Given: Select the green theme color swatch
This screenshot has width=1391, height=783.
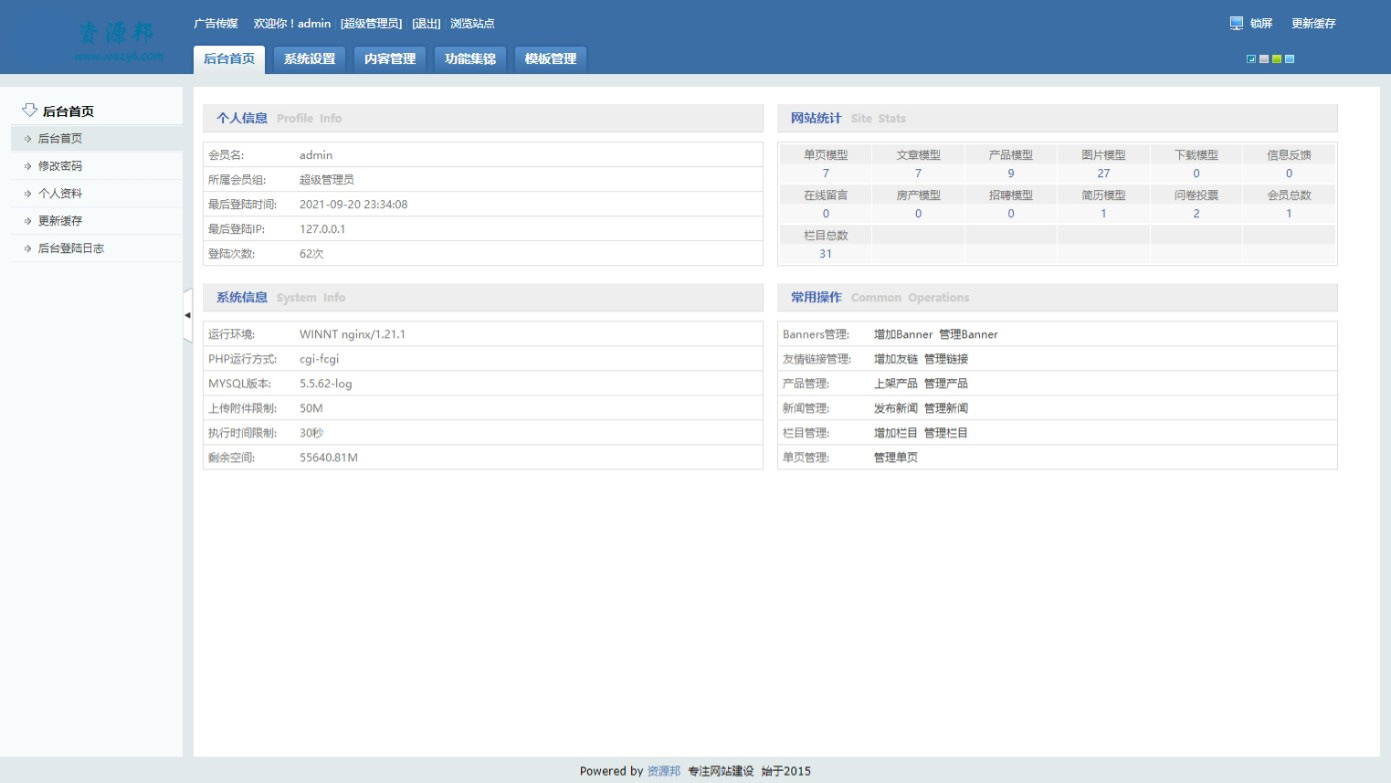Looking at the screenshot, I should tap(1277, 59).
